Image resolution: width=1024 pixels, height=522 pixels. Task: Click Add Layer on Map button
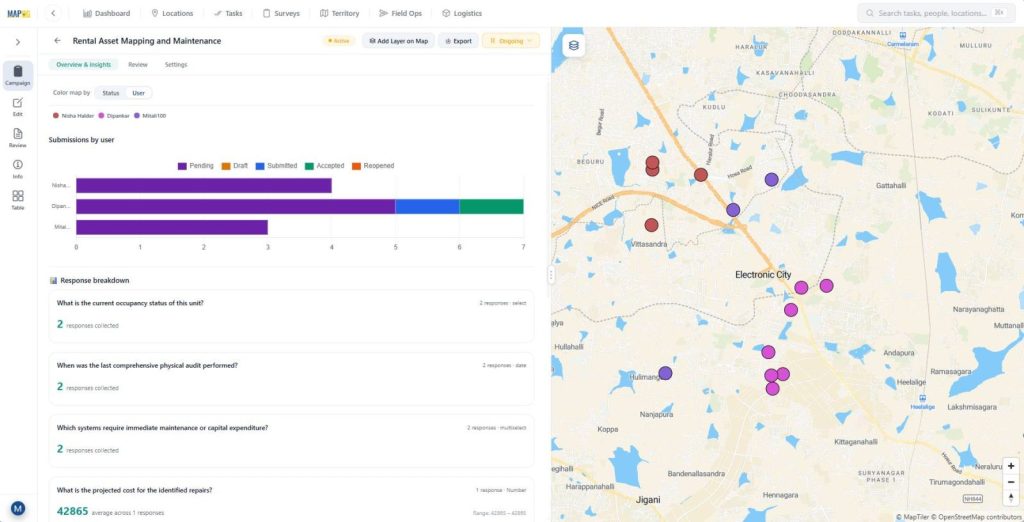(398, 41)
